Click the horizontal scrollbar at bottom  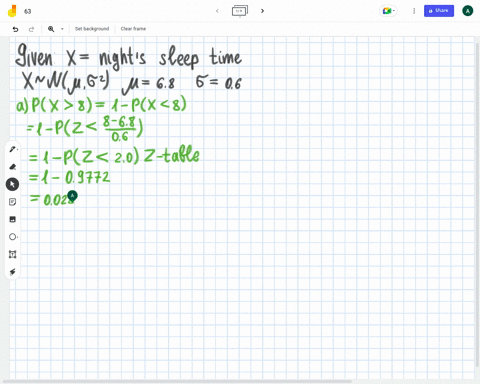coord(177,381)
